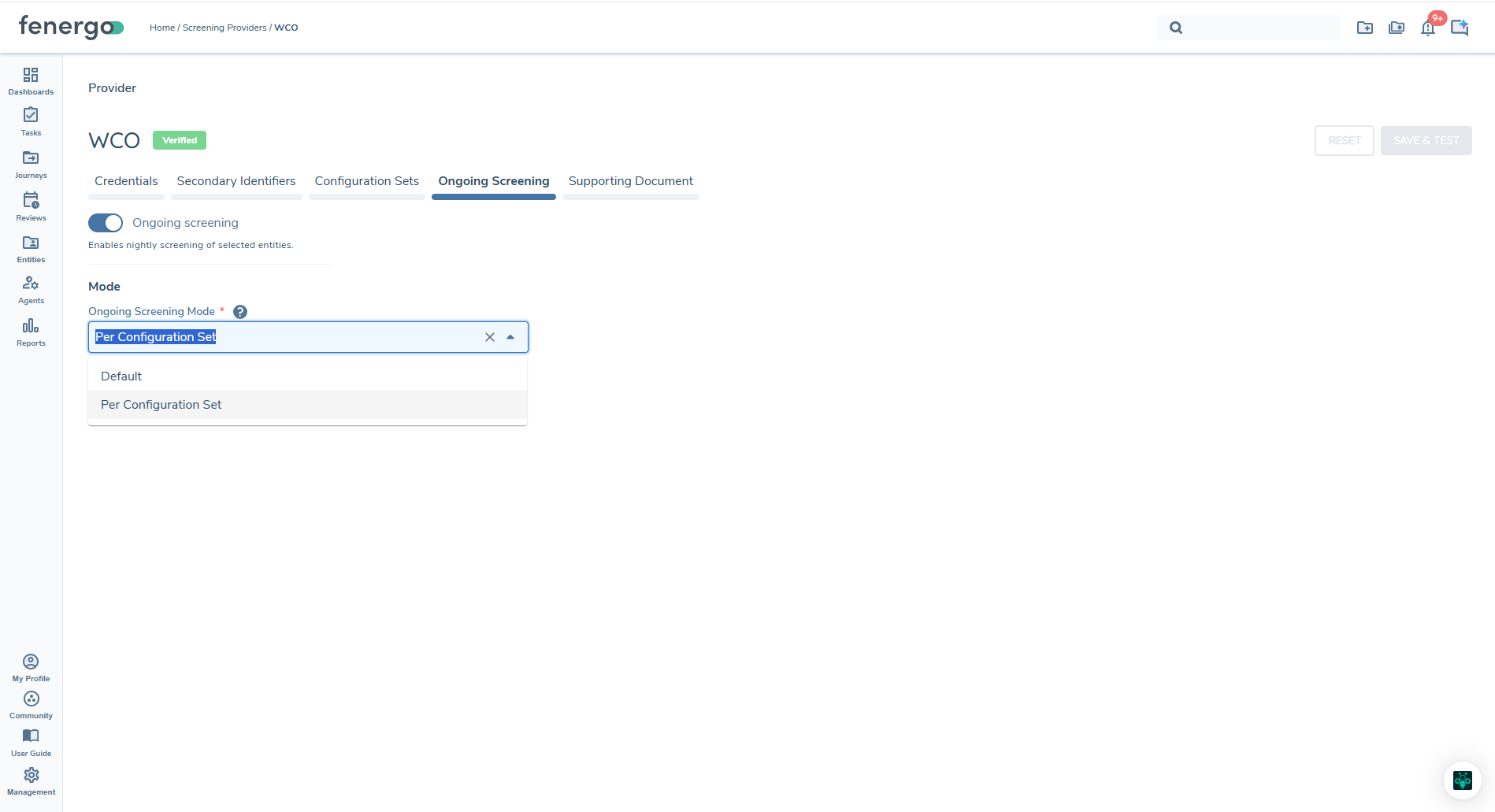Screen dimensions: 1495x812
Task: Open the User Guide
Action: (31, 743)
